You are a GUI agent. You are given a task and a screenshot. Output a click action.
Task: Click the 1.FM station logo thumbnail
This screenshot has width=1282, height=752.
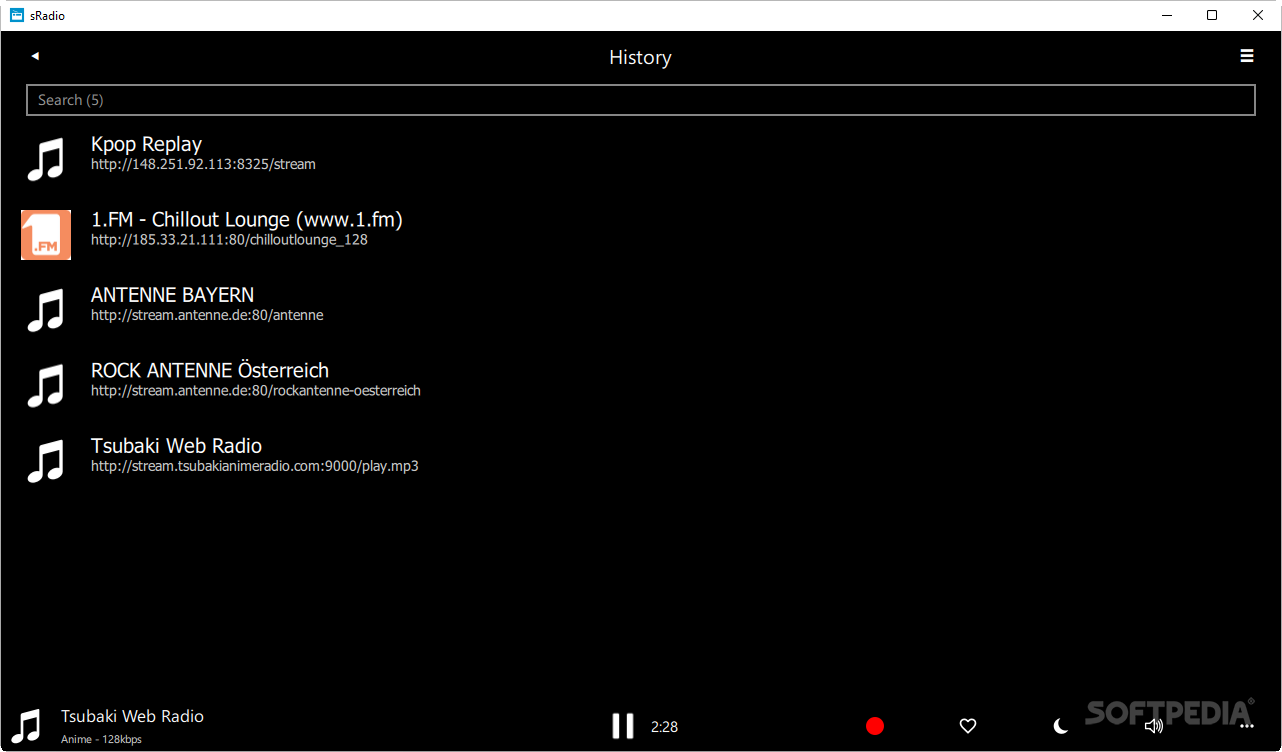(46, 235)
